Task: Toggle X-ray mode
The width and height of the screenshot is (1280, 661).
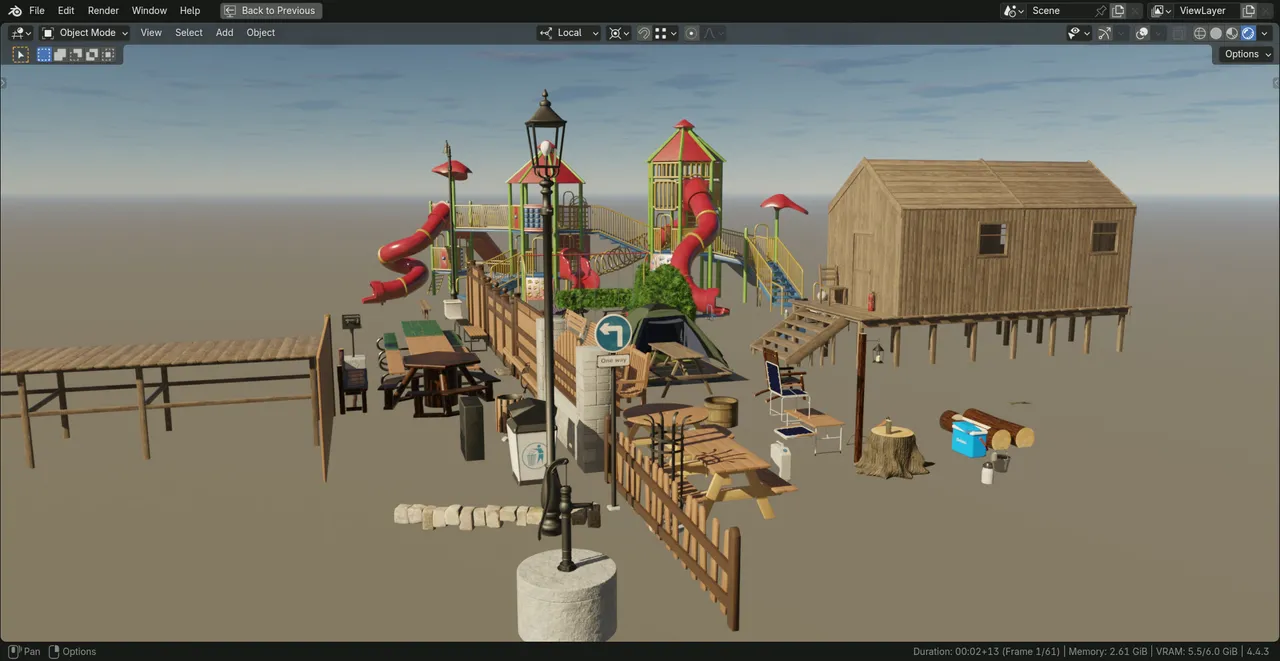Action: point(1180,33)
